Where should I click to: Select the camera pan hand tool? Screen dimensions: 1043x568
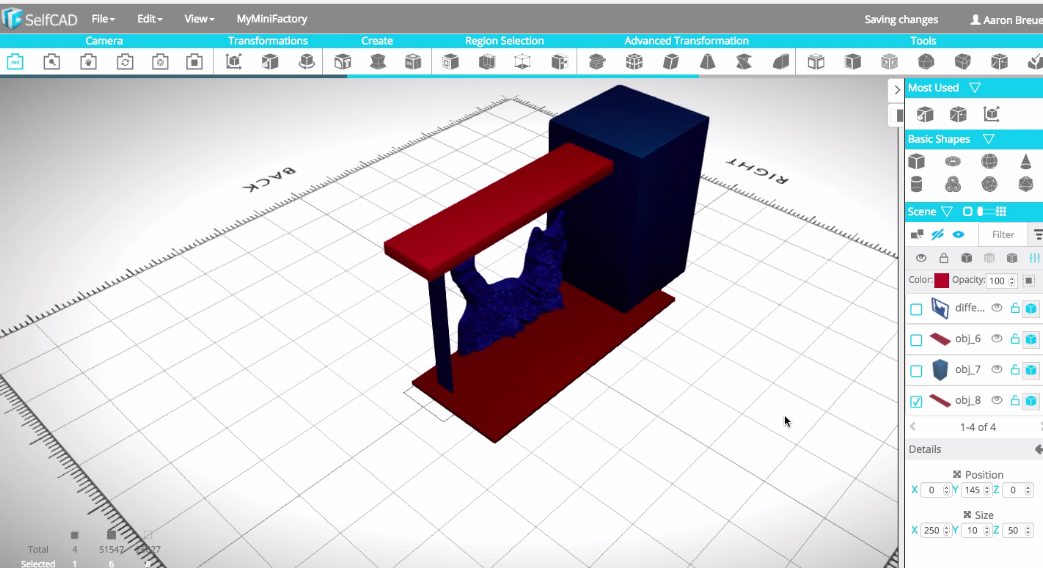tap(88, 62)
